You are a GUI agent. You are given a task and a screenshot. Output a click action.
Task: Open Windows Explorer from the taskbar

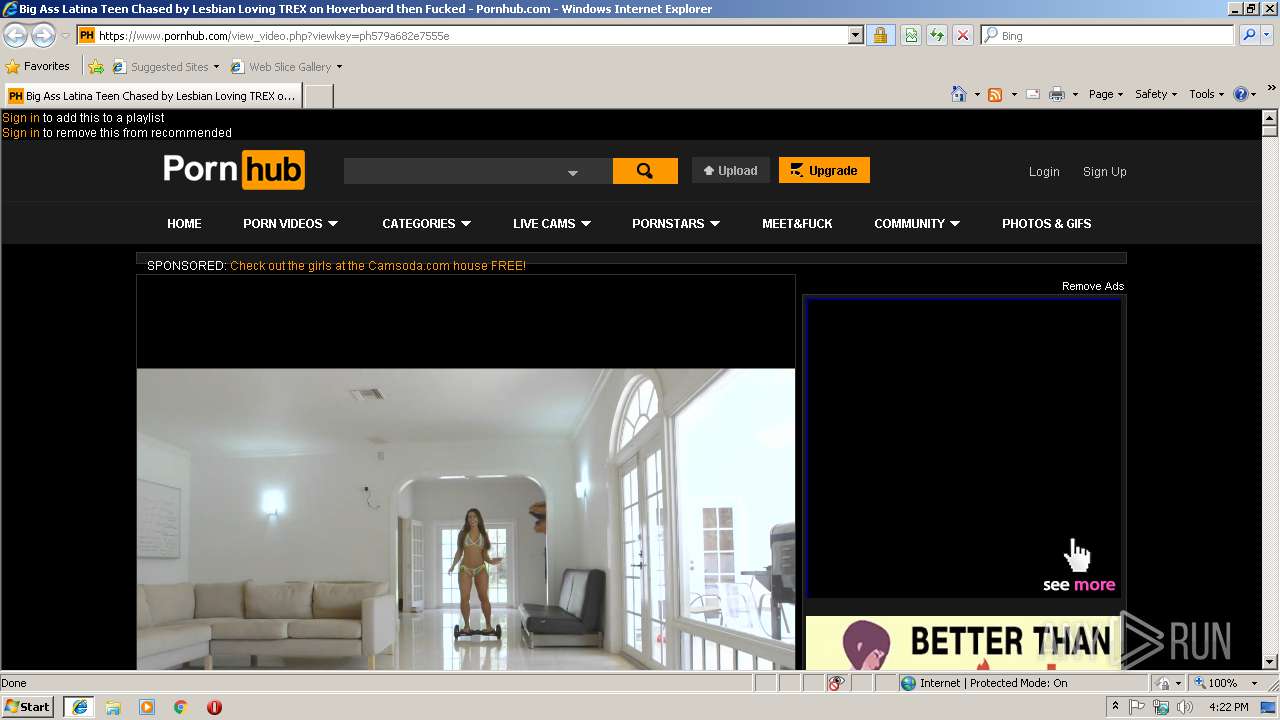(113, 707)
